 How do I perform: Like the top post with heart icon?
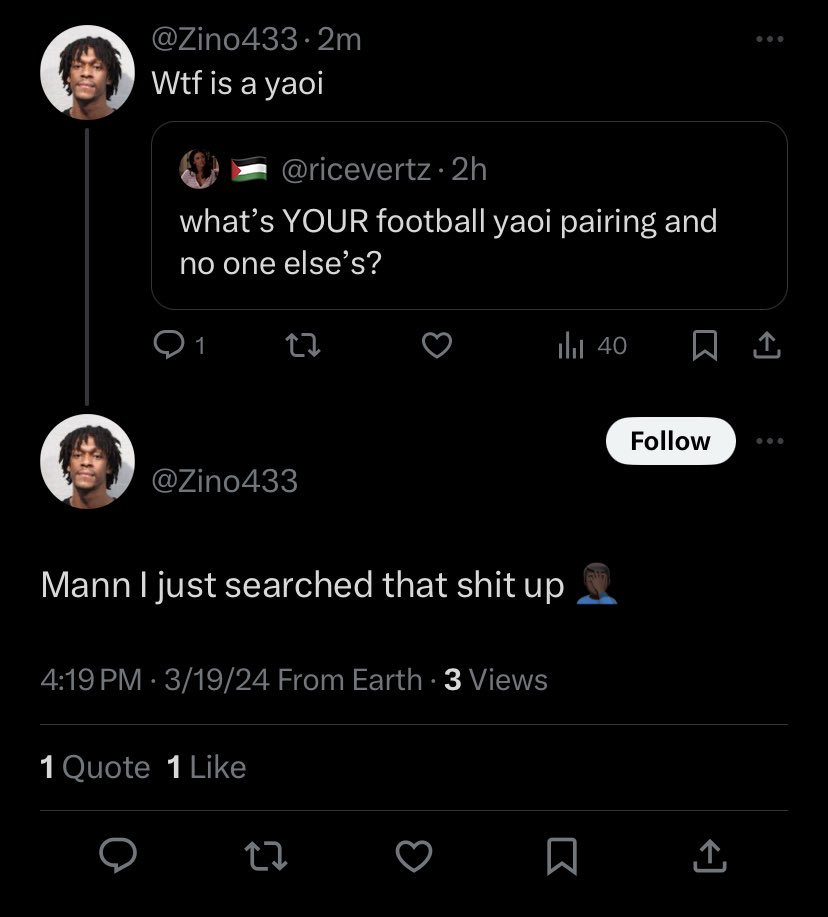[436, 345]
